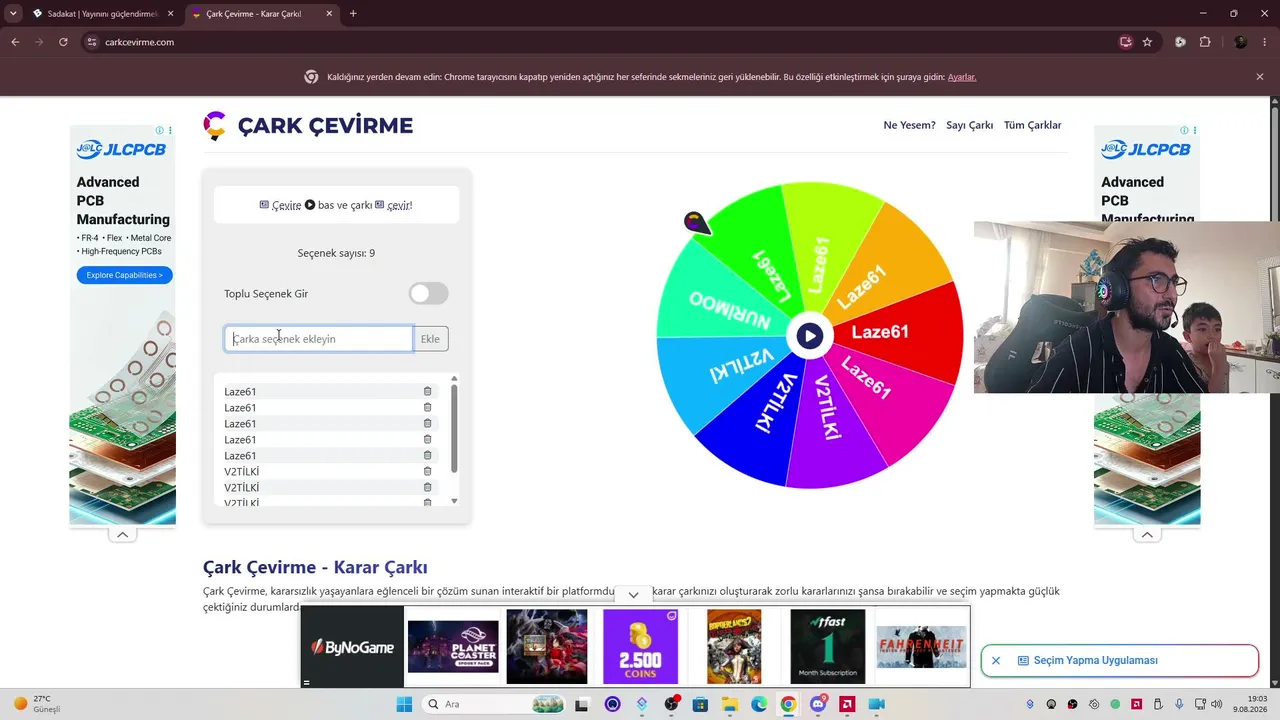Open Discord from the taskbar
The image size is (1280, 720).
click(x=818, y=704)
